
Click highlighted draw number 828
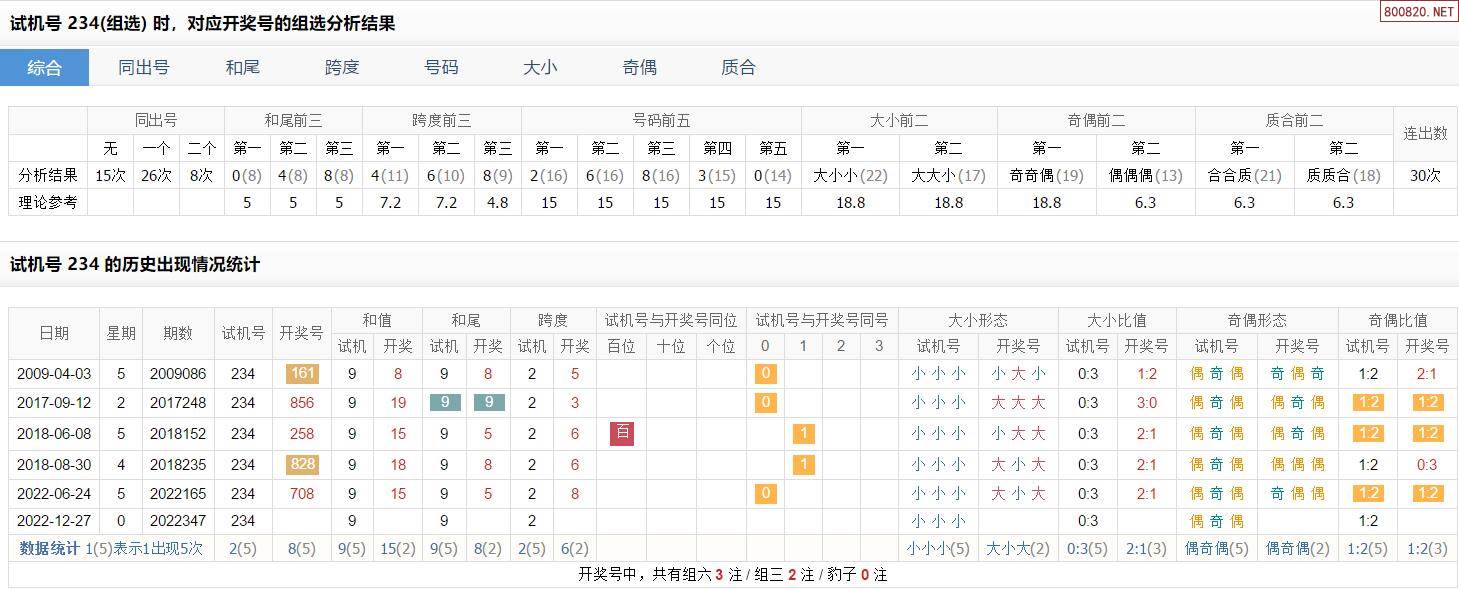pos(302,465)
